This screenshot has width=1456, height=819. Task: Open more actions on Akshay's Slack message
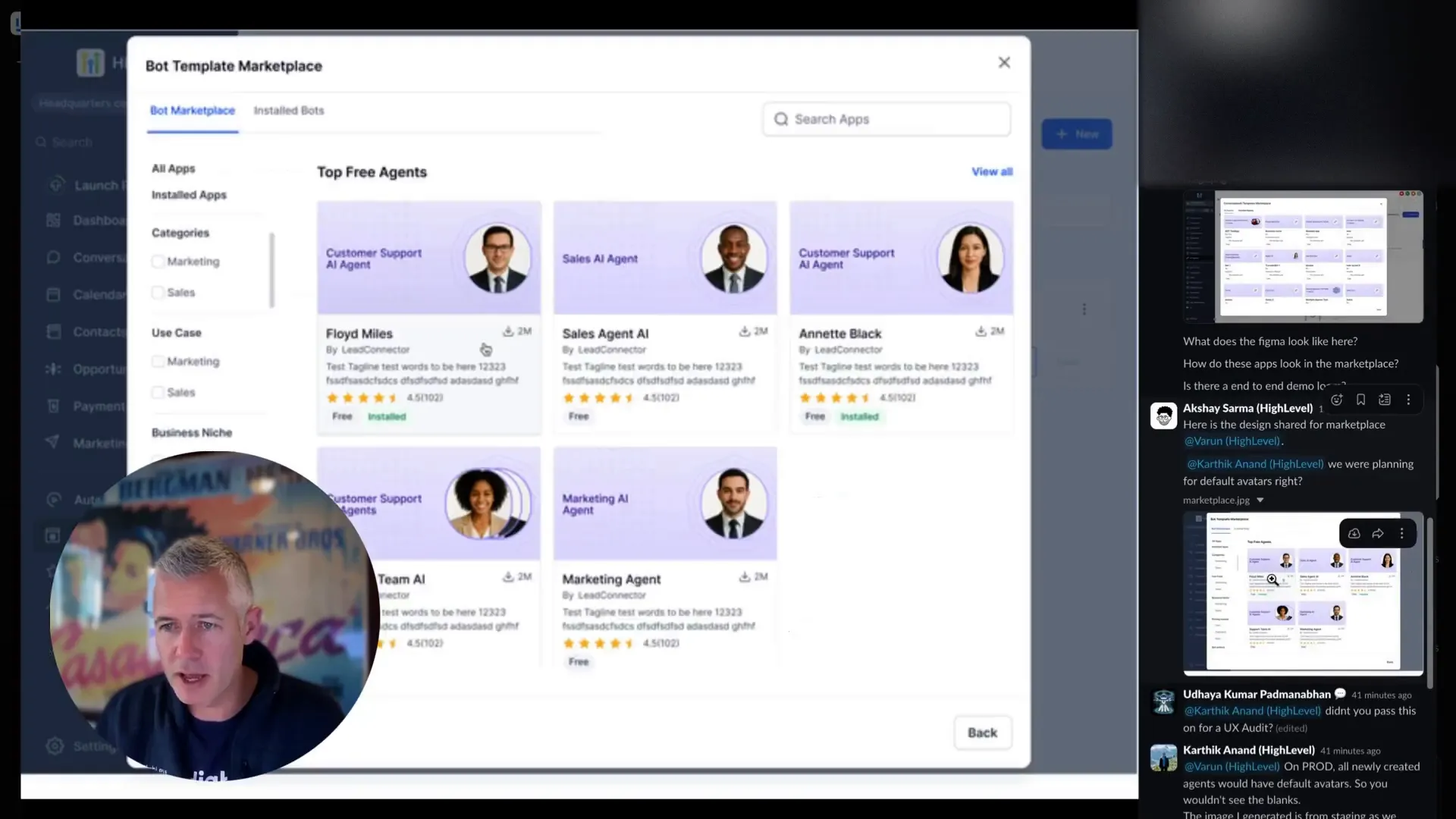point(1408,400)
